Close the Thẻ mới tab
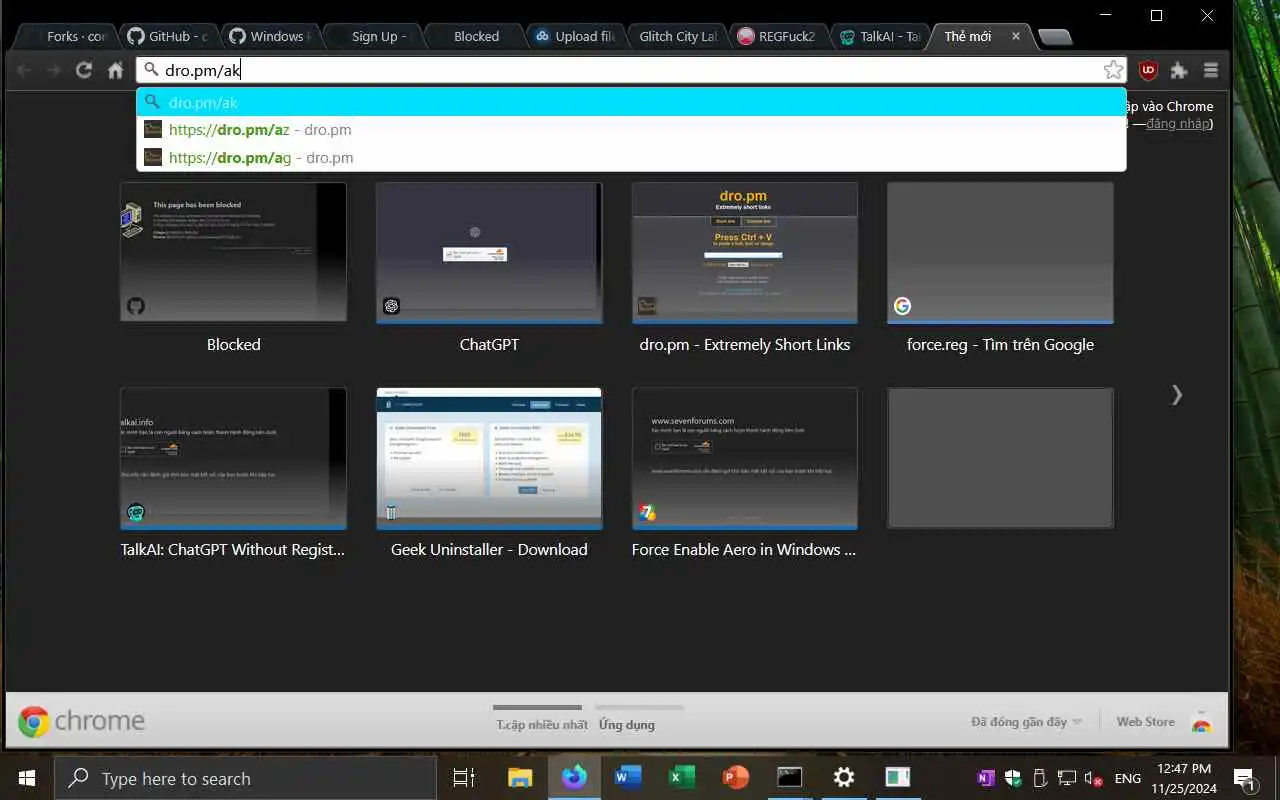Image resolution: width=1280 pixels, height=800 pixels. pyautogui.click(x=1016, y=36)
